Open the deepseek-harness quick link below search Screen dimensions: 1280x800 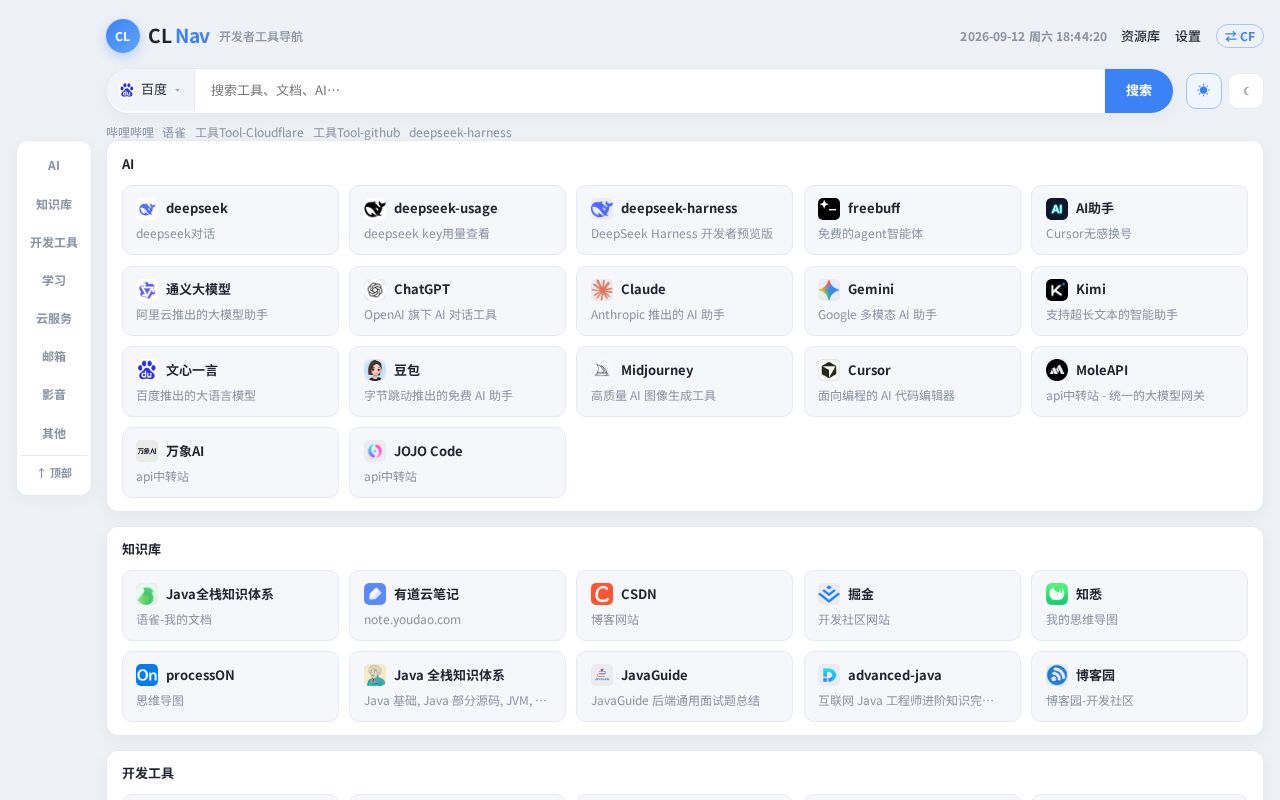click(x=460, y=133)
